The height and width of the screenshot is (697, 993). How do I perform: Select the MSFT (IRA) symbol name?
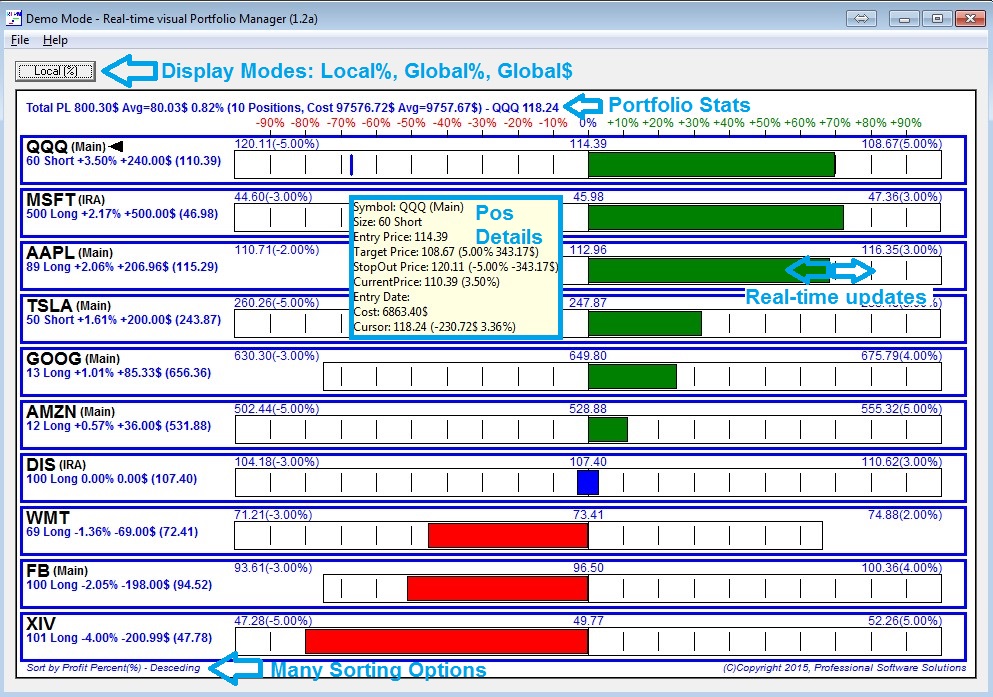pyautogui.click(x=65, y=199)
